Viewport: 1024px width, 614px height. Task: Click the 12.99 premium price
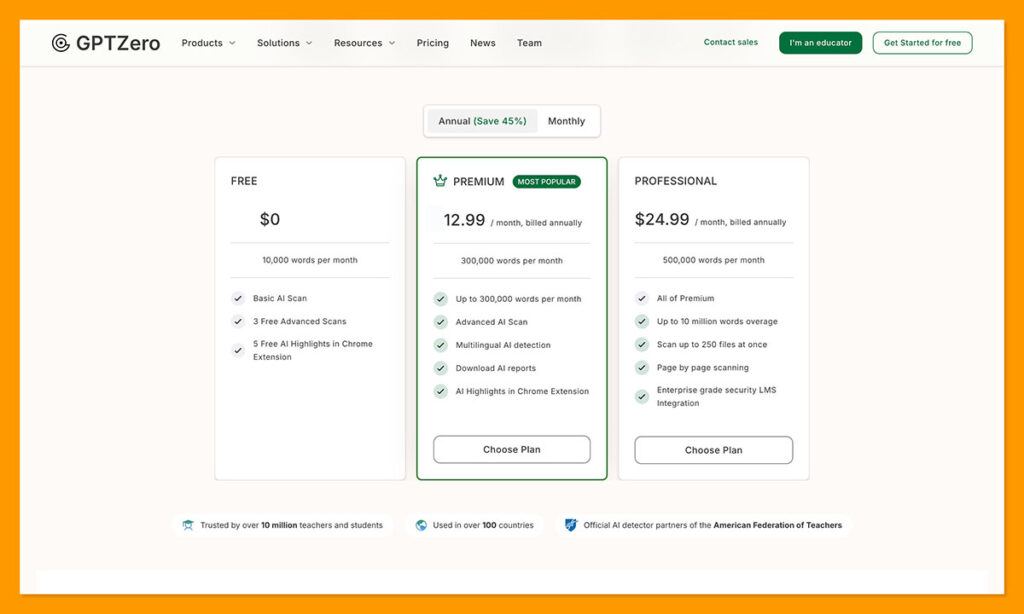coord(464,220)
